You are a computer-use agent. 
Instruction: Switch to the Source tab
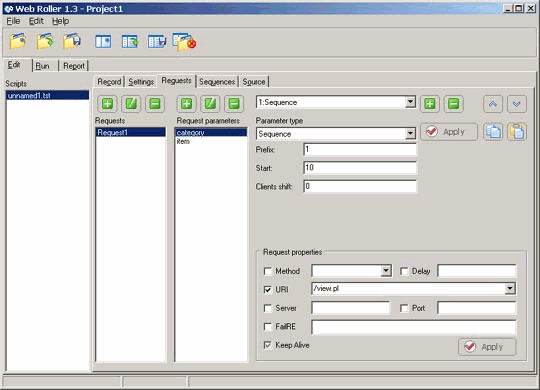tap(254, 82)
